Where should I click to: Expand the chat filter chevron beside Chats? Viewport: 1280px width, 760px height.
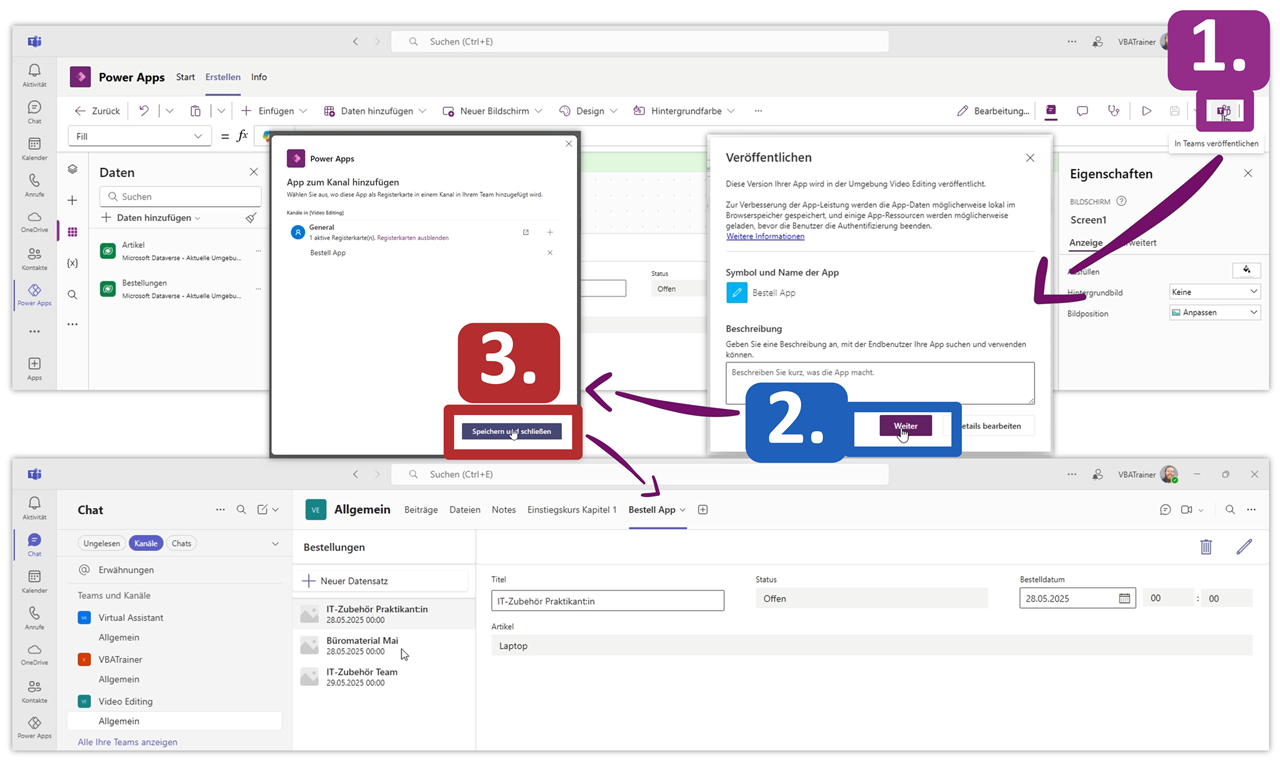[x=275, y=543]
